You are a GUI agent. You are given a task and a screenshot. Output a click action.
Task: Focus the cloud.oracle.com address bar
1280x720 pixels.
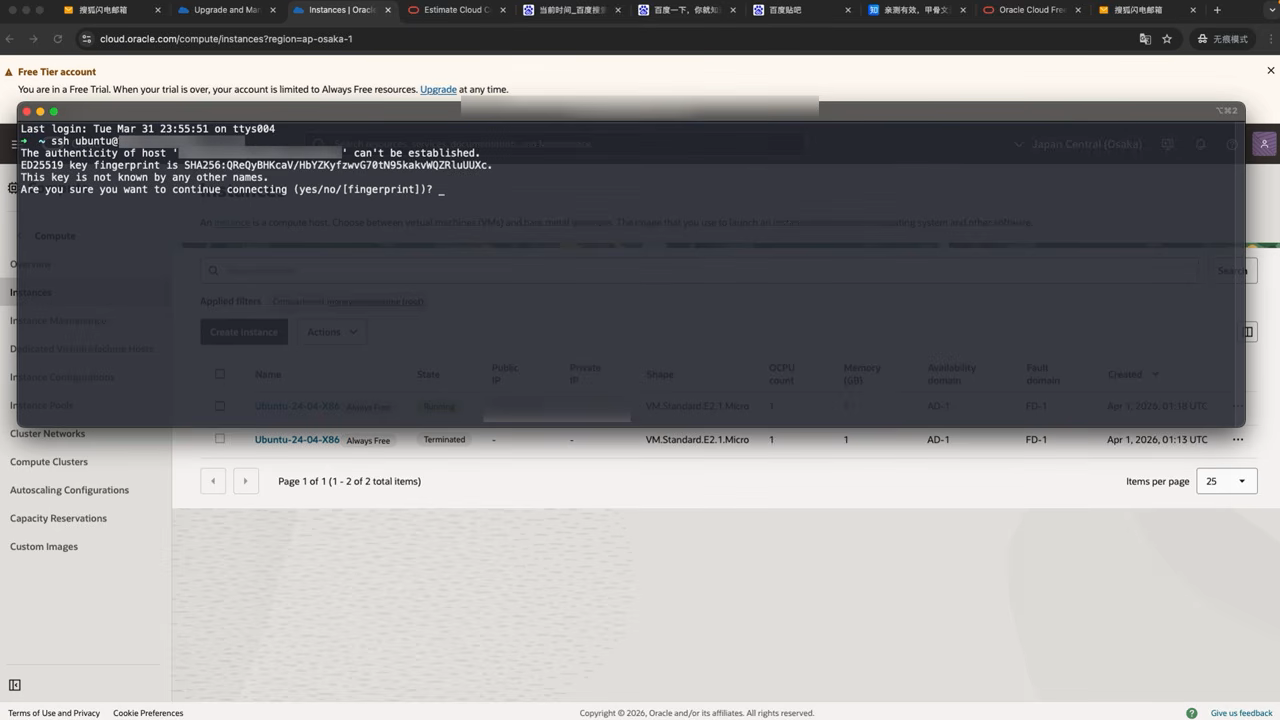point(225,39)
